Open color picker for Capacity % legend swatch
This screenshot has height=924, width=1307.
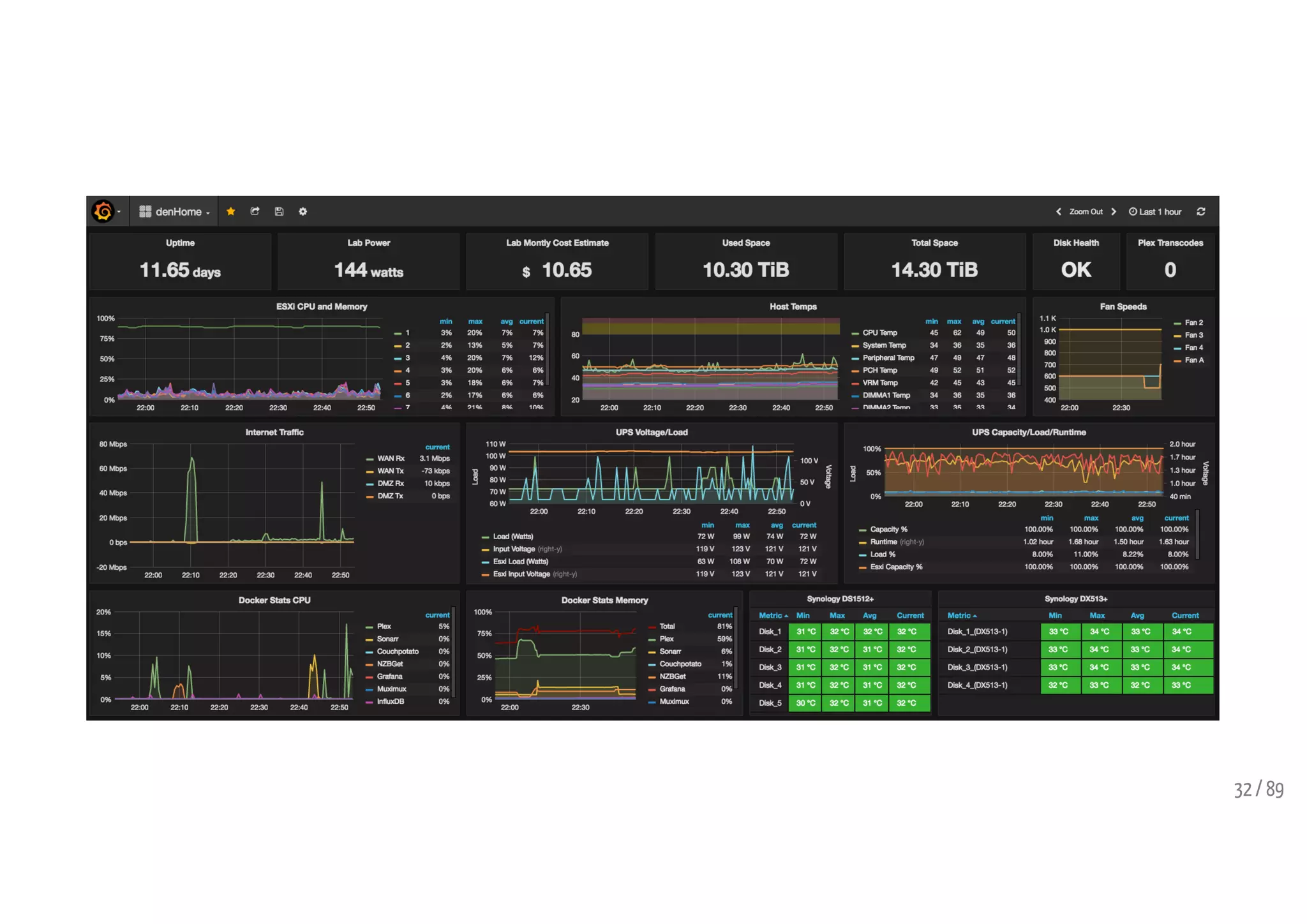click(x=862, y=530)
